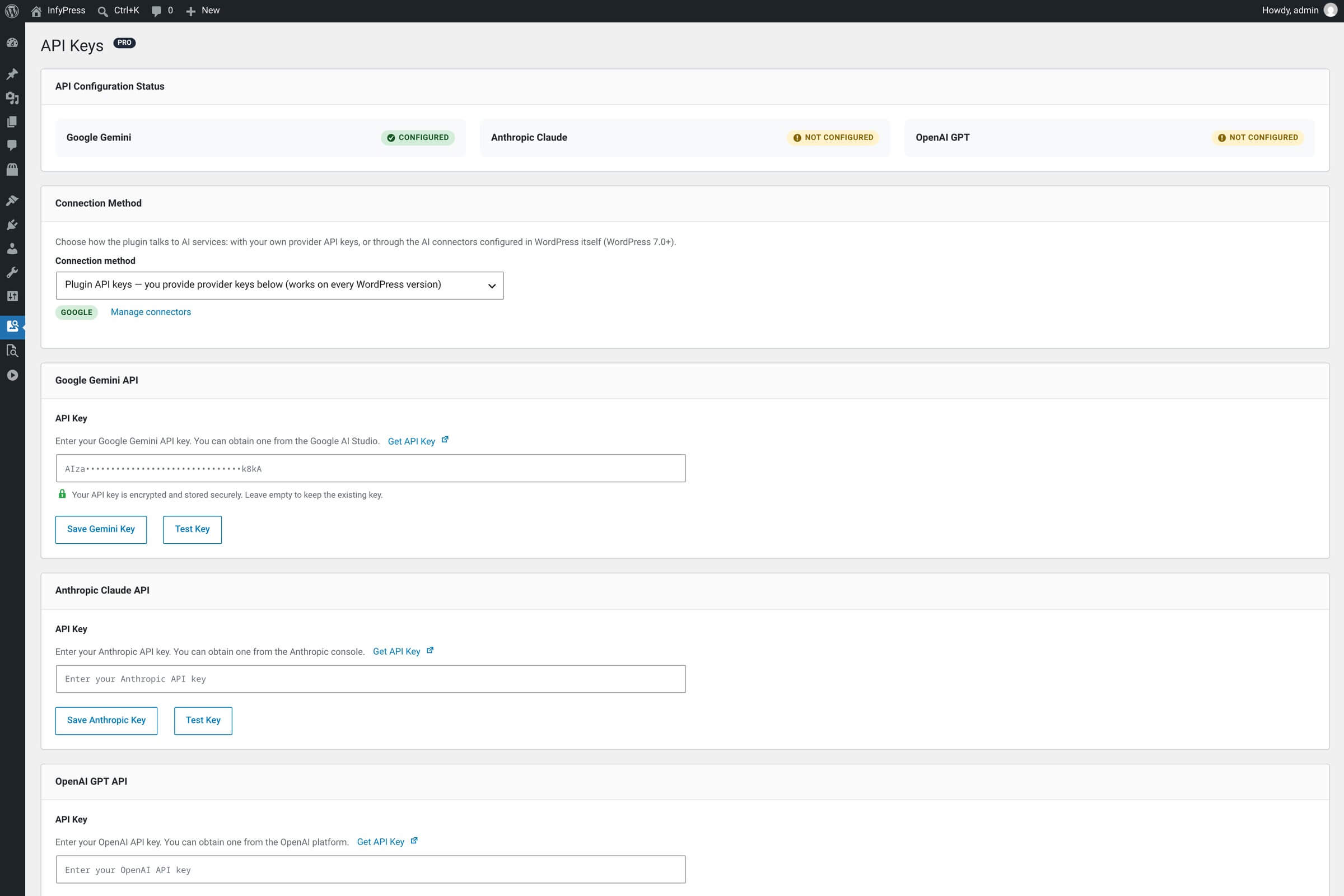The width and height of the screenshot is (1344, 896).
Task: Click NOT CONFIGURED badge for Anthropic Claude
Action: (x=833, y=138)
